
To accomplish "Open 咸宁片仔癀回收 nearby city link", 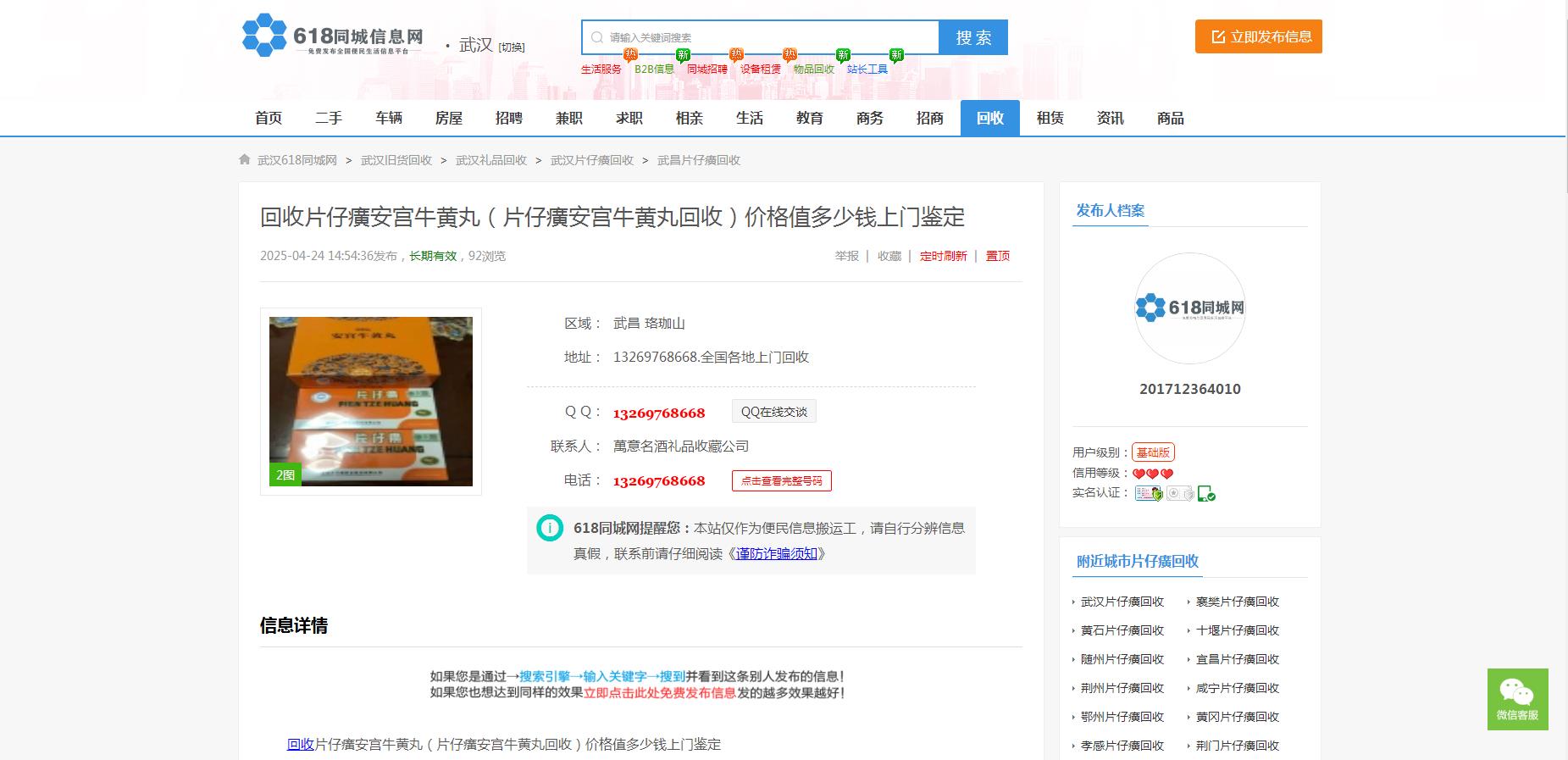I will (1238, 688).
